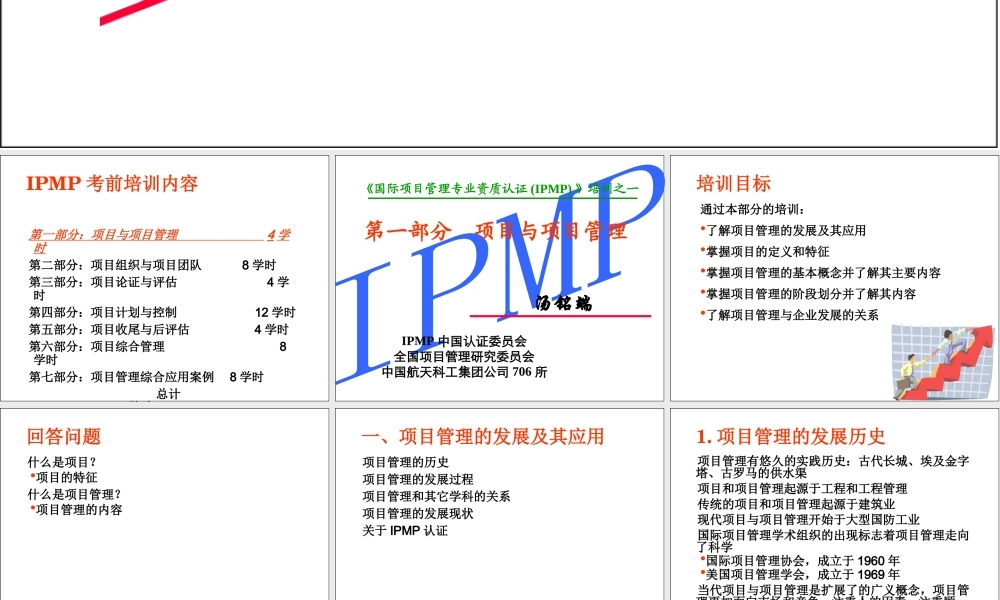Select bullet 美国项目管理学会,成立于 1969 年
Image resolution: width=1000 pixels, height=600 pixels.
pyautogui.click(x=800, y=574)
